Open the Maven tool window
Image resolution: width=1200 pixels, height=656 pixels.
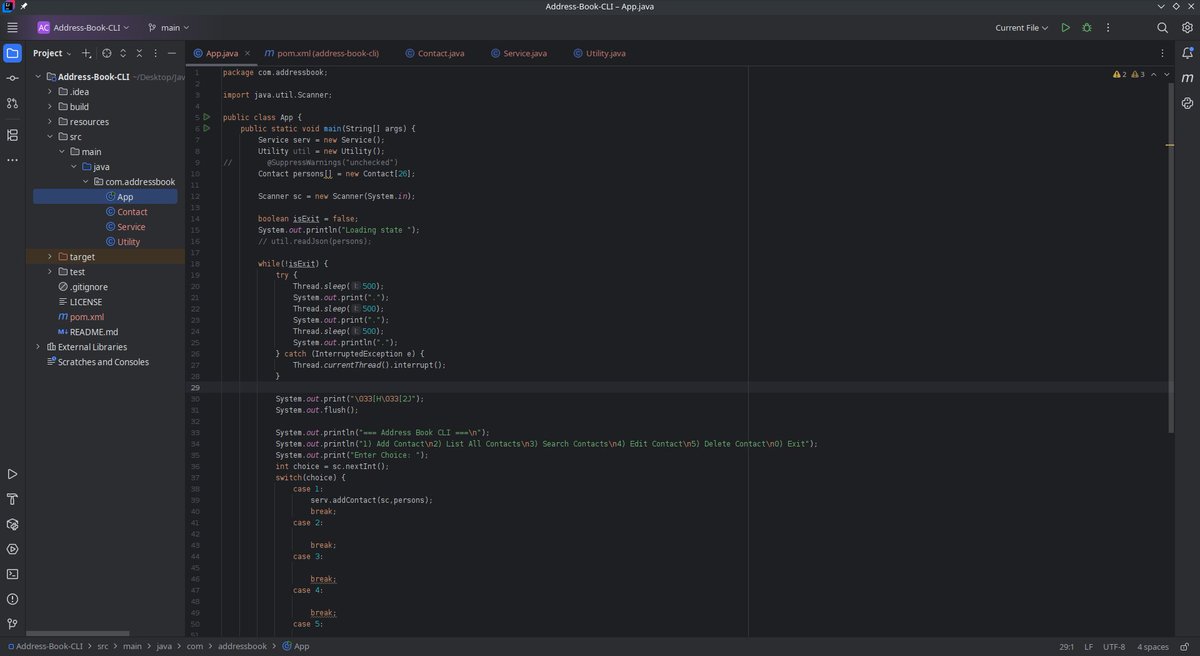1187,78
